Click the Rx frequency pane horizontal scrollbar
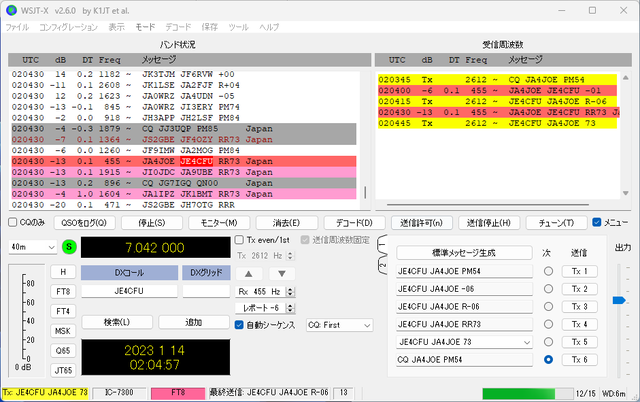Viewport: 640px width, 402px height. click(488, 204)
